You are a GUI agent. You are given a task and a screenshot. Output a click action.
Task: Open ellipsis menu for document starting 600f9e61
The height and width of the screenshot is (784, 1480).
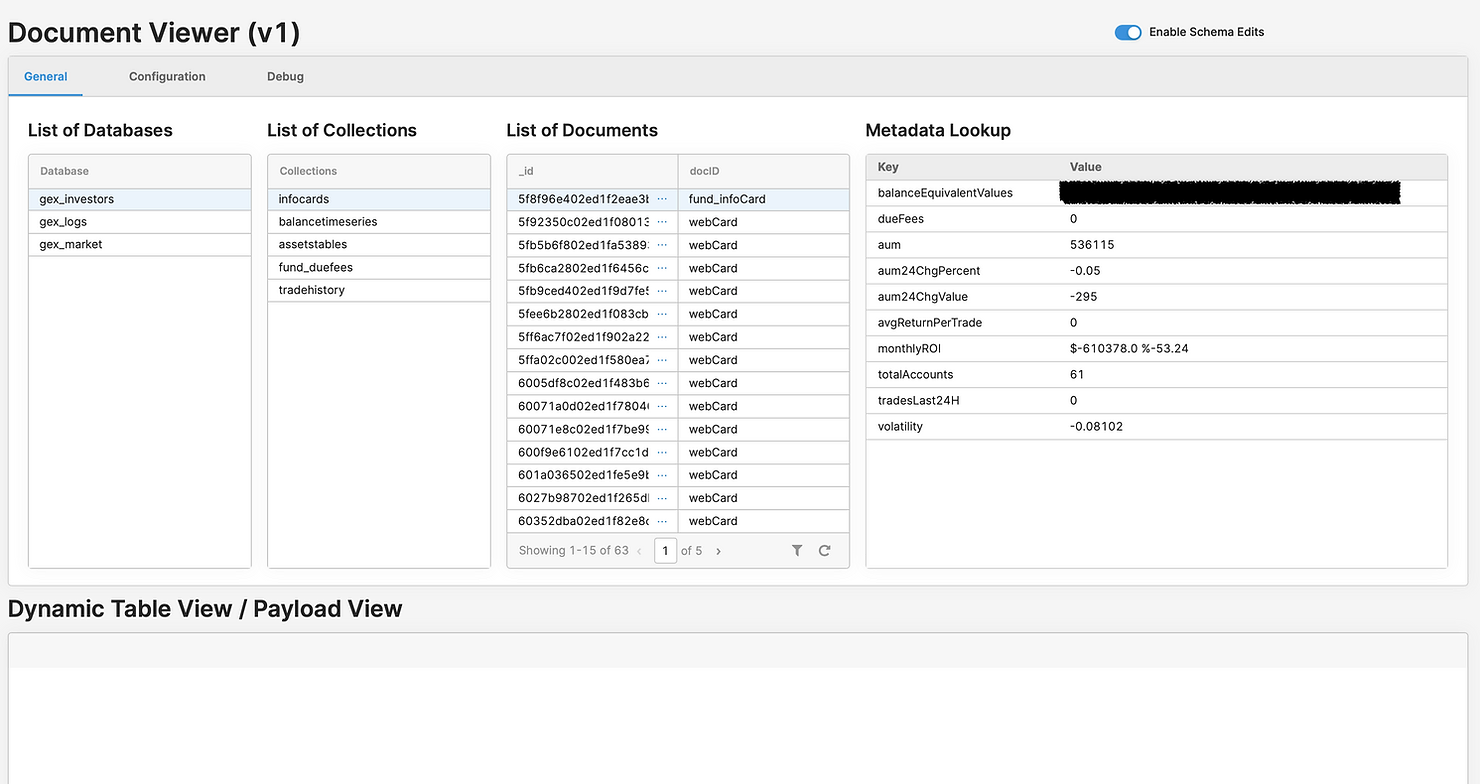tap(663, 451)
